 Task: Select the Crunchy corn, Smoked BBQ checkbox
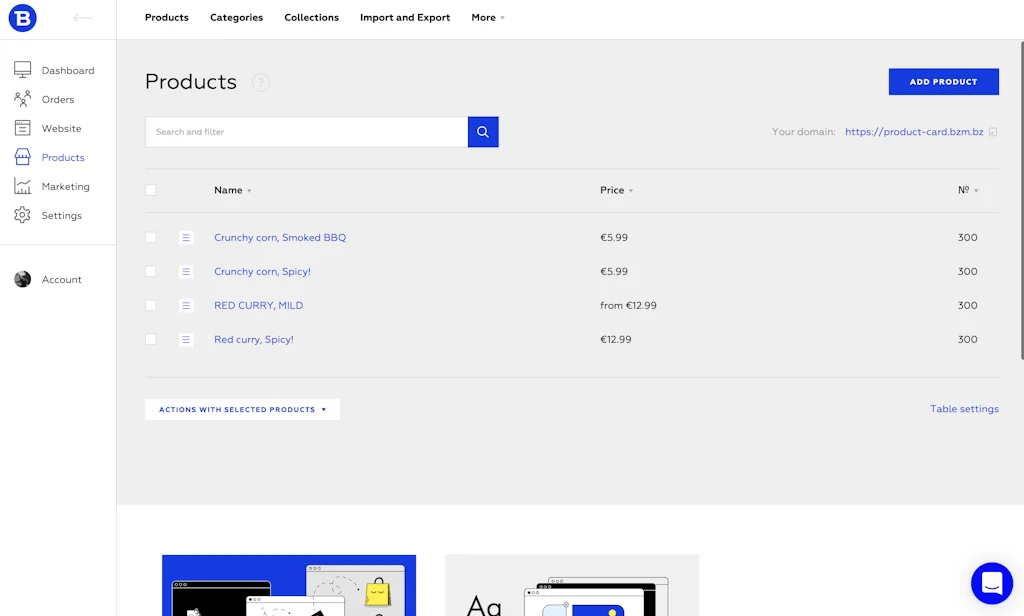click(x=150, y=237)
